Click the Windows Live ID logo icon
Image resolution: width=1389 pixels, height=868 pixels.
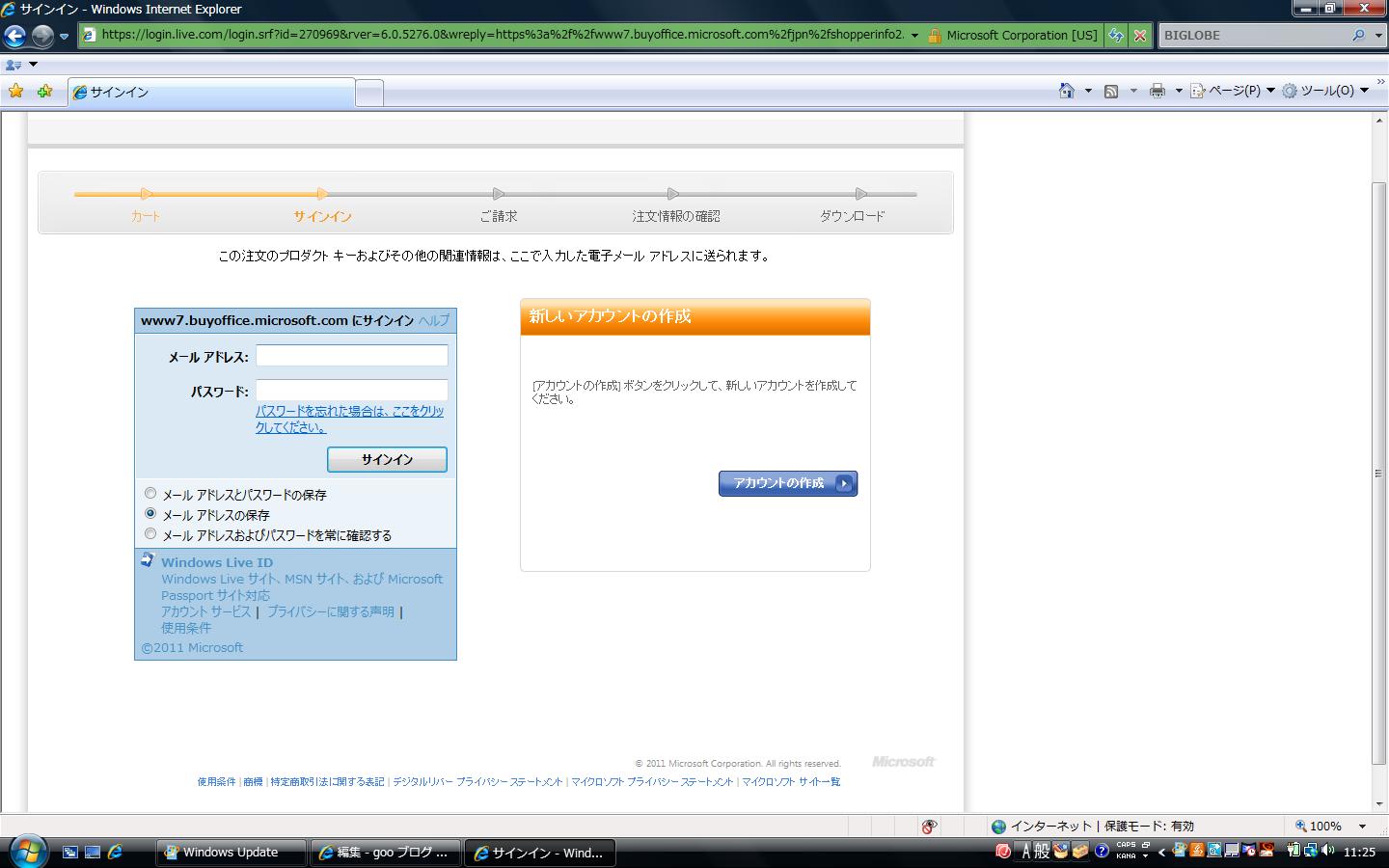click(148, 560)
